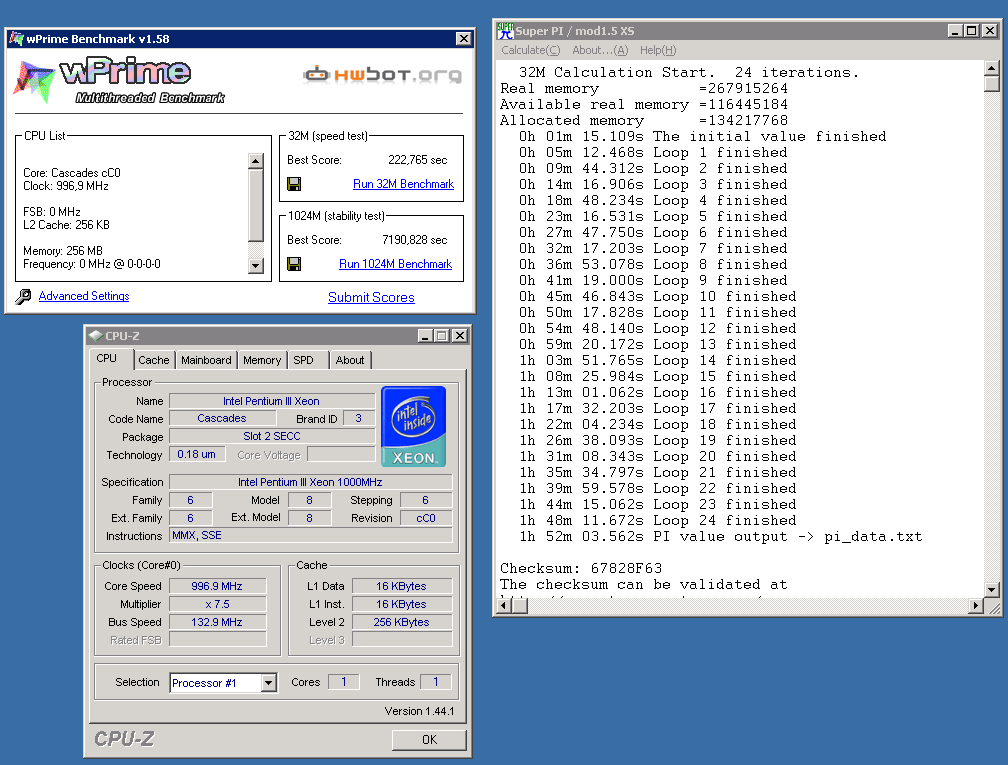This screenshot has height=765, width=1008.
Task: Click the CPU List scroll down arrow
Action: click(x=256, y=266)
